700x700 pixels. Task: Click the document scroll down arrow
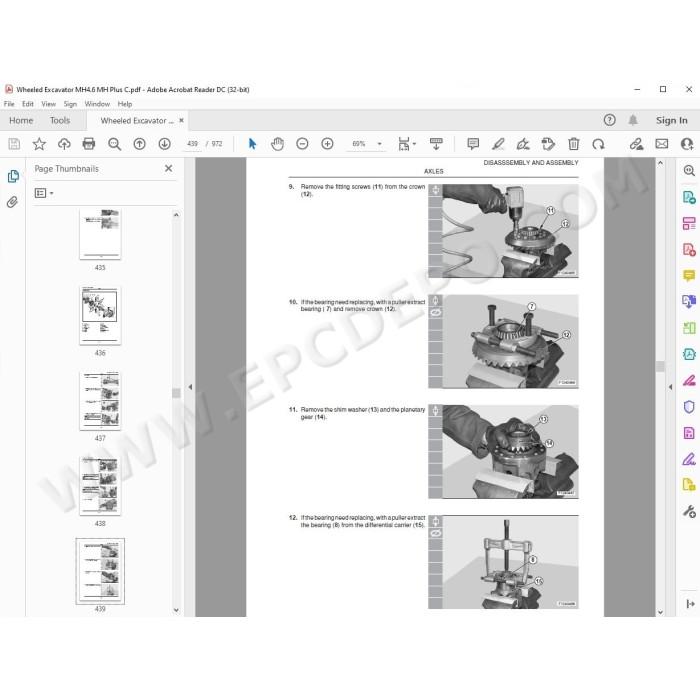[x=660, y=612]
